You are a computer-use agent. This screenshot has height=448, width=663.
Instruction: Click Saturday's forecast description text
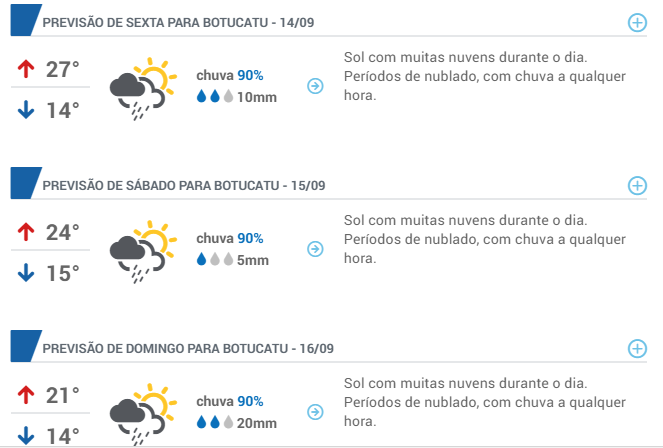(485, 239)
